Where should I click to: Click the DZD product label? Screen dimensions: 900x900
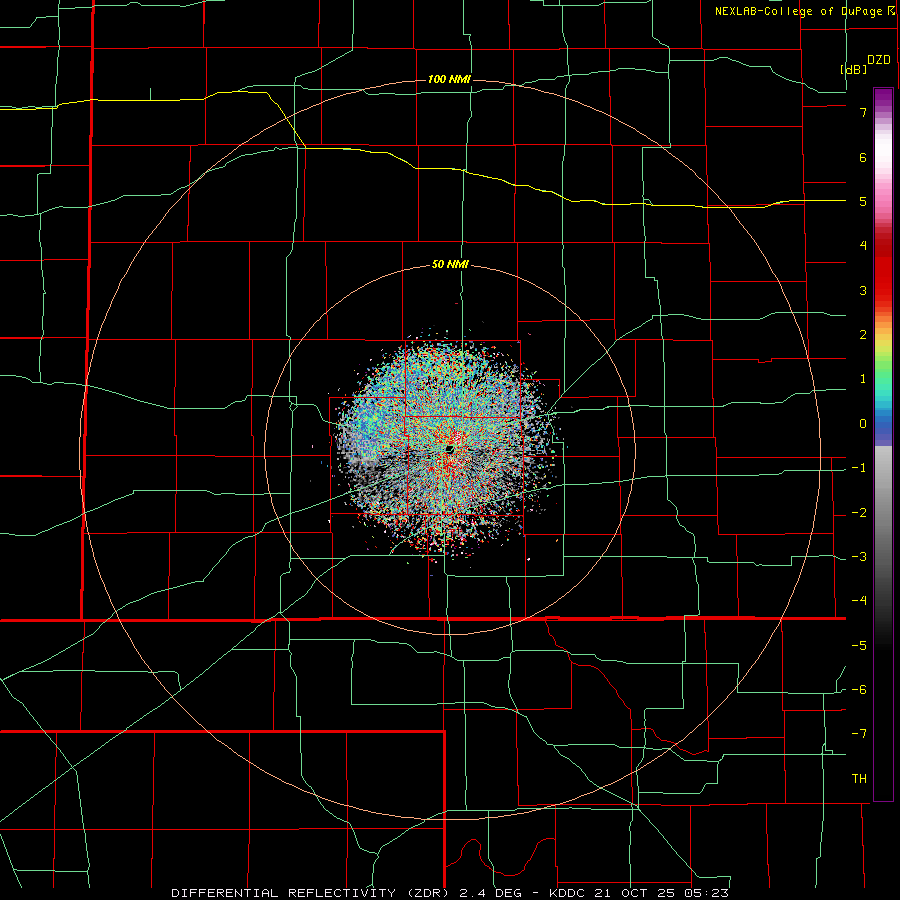(x=879, y=60)
